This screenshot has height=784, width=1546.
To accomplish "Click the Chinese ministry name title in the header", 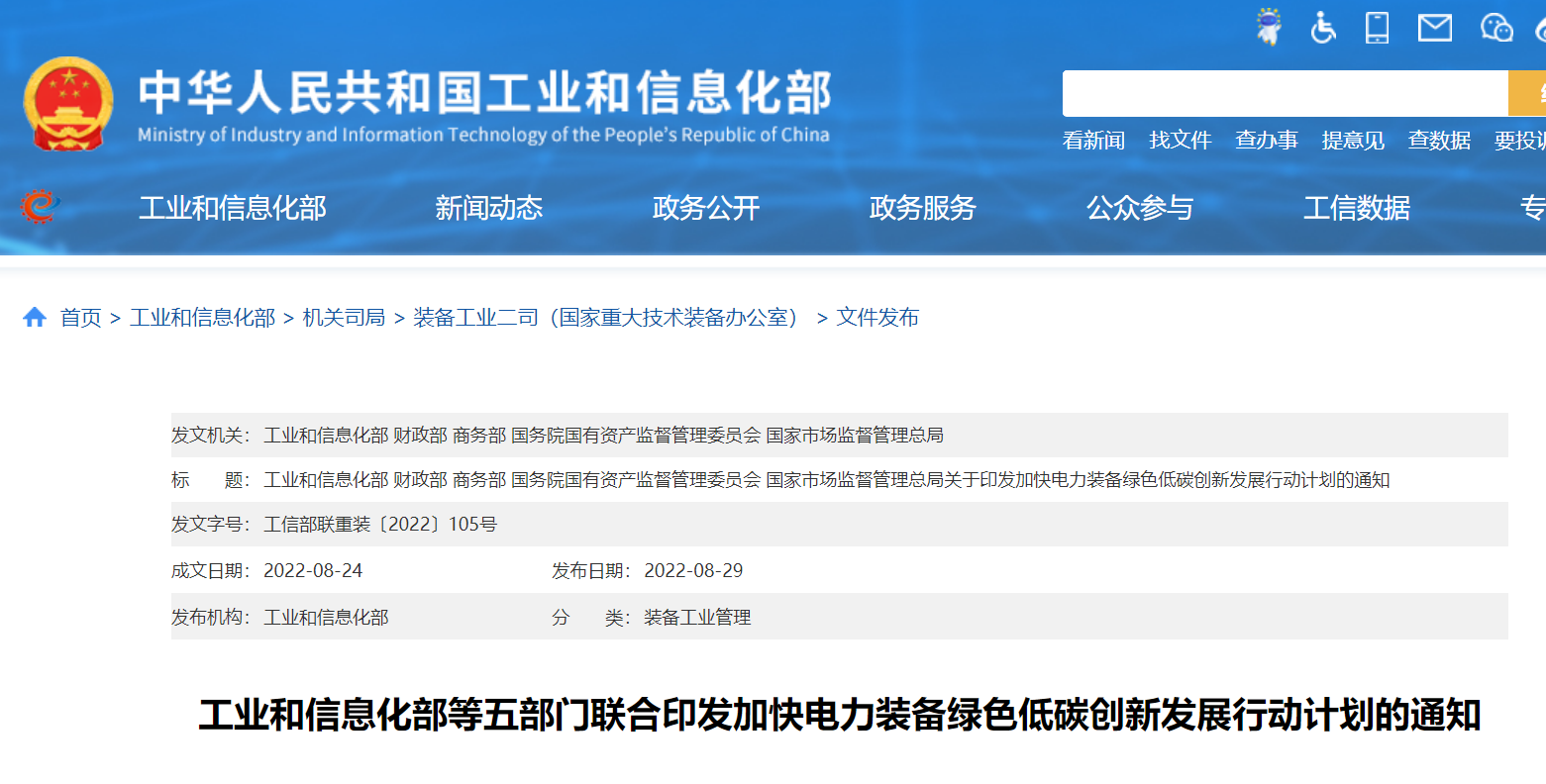I will click(484, 92).
